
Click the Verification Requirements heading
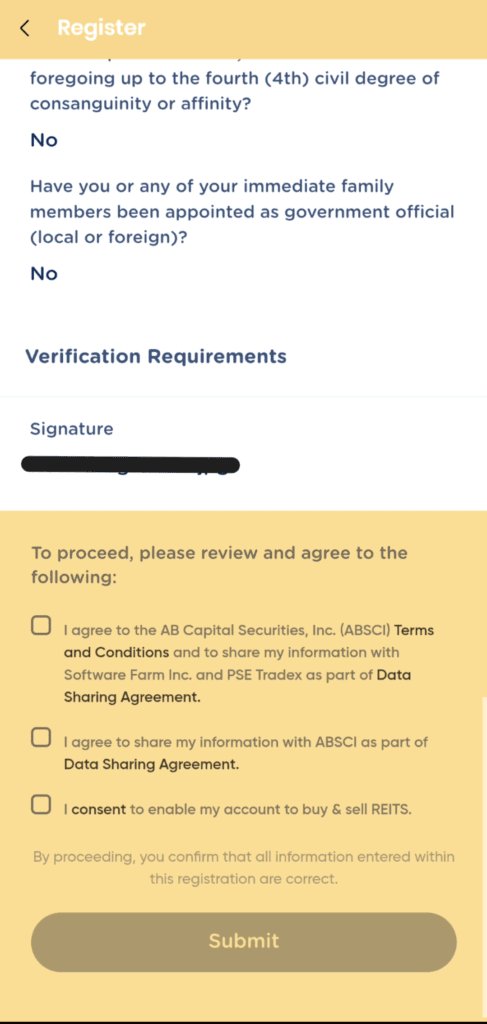pos(156,357)
